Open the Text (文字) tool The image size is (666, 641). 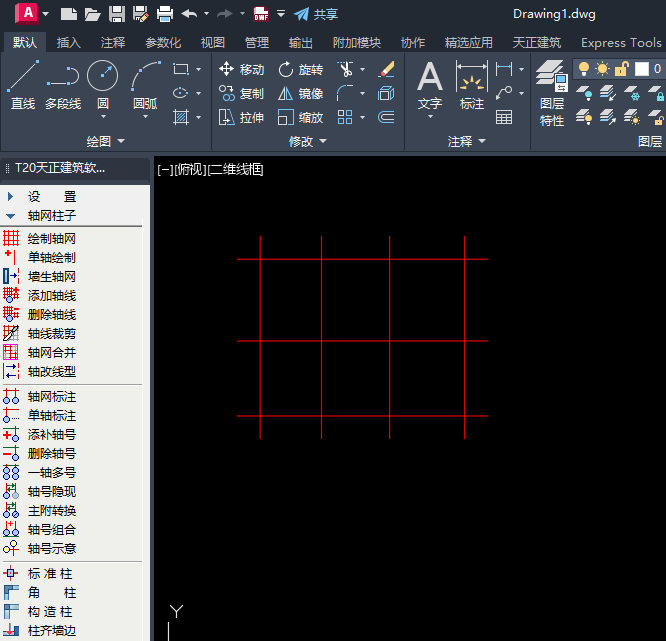430,87
